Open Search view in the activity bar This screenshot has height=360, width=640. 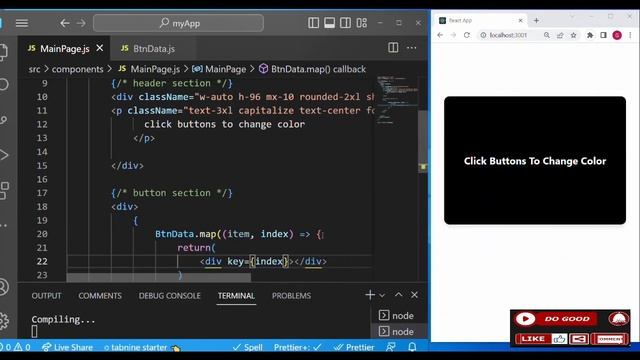4,84
